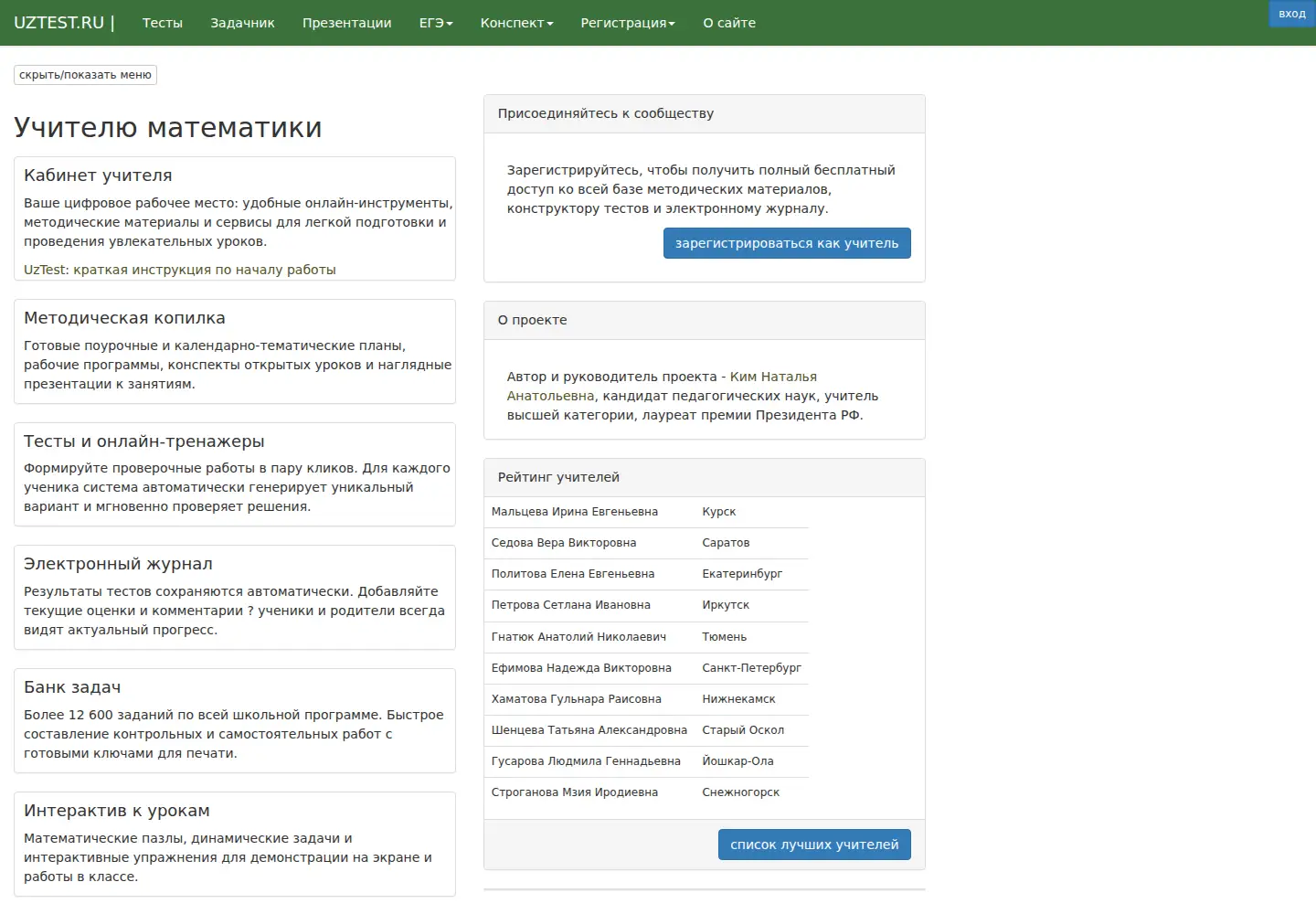Select the Банк задач heading
This screenshot has width=1316, height=914.
pyautogui.click(x=72, y=687)
